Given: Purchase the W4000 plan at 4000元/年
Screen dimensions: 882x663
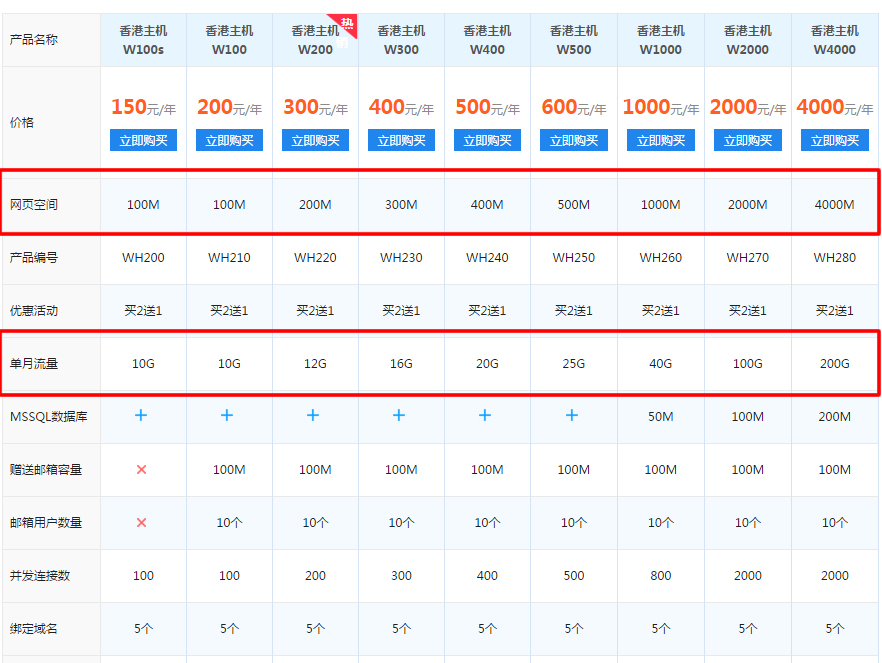Looking at the screenshot, I should 834,141.
